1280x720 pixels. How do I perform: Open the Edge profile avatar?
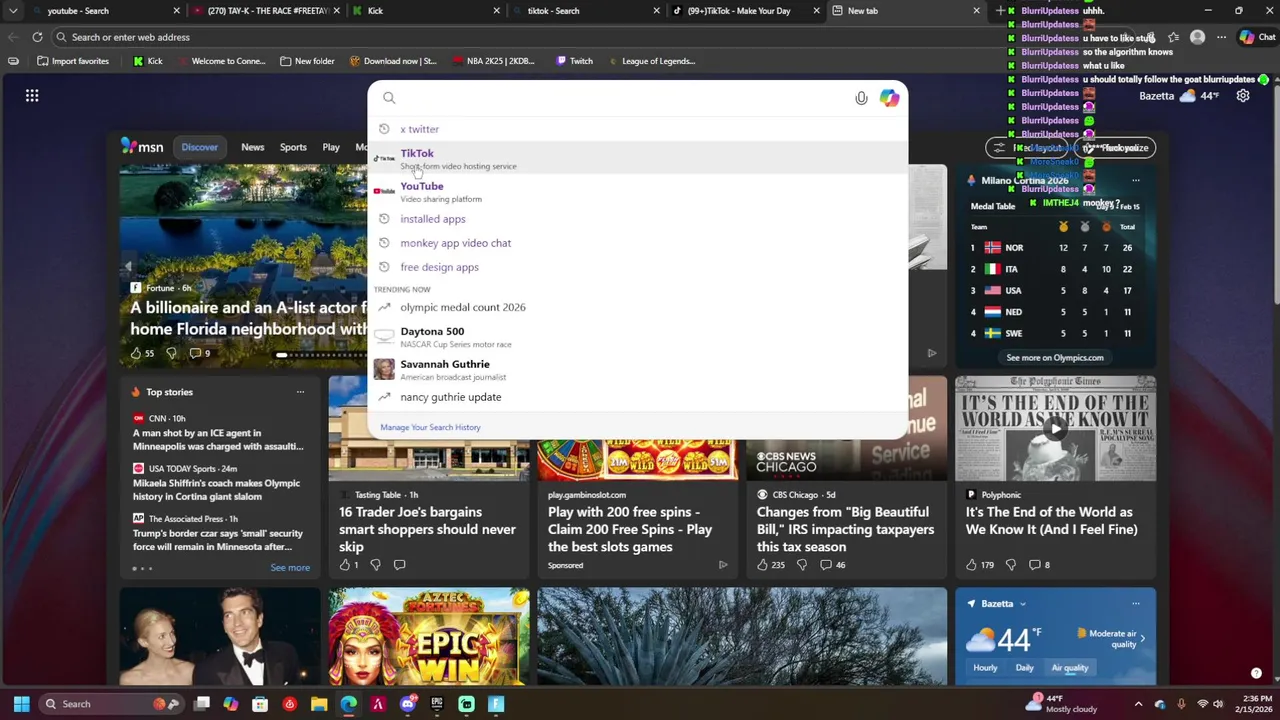(1197, 37)
